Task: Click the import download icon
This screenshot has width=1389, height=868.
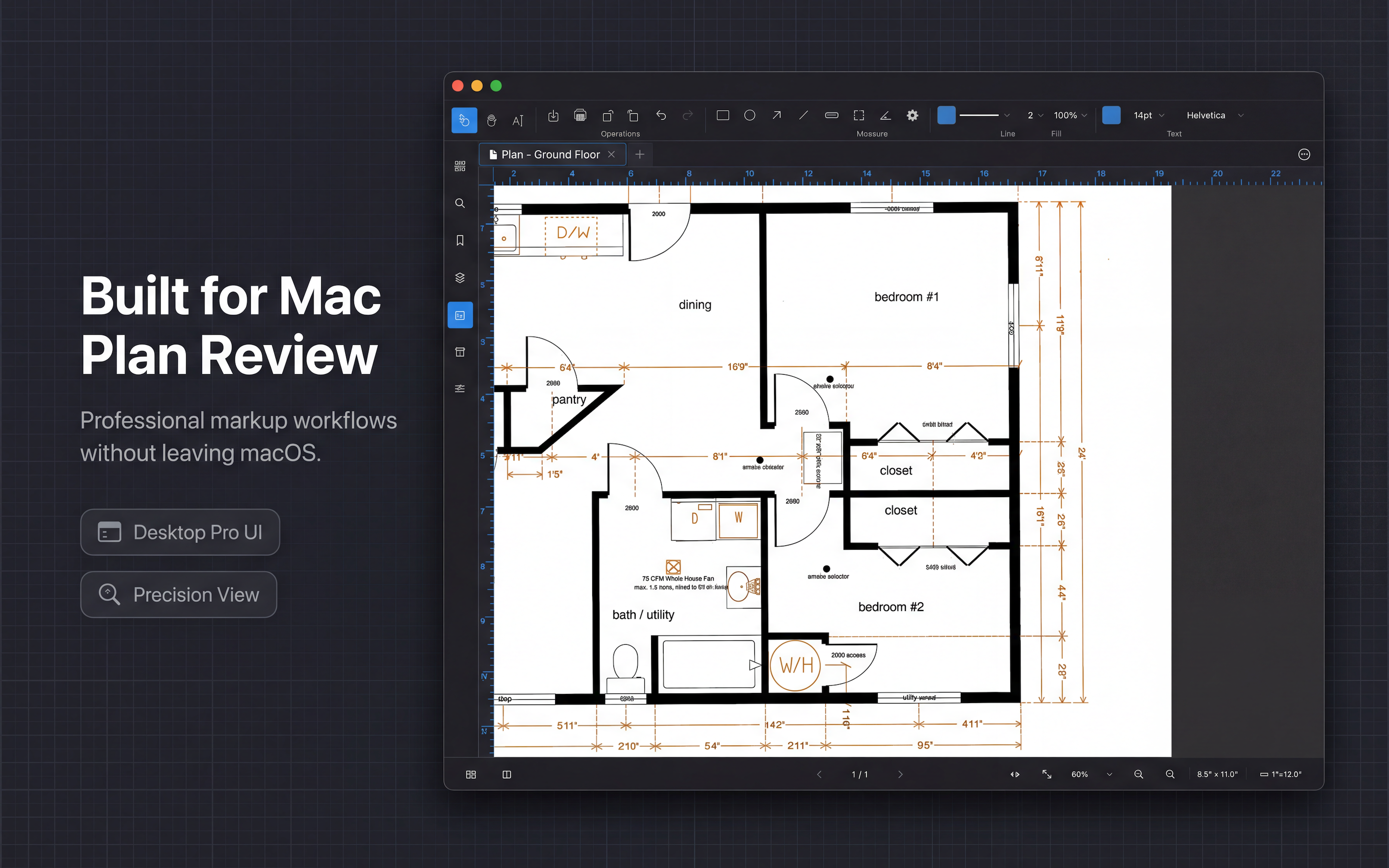Action: [553, 116]
